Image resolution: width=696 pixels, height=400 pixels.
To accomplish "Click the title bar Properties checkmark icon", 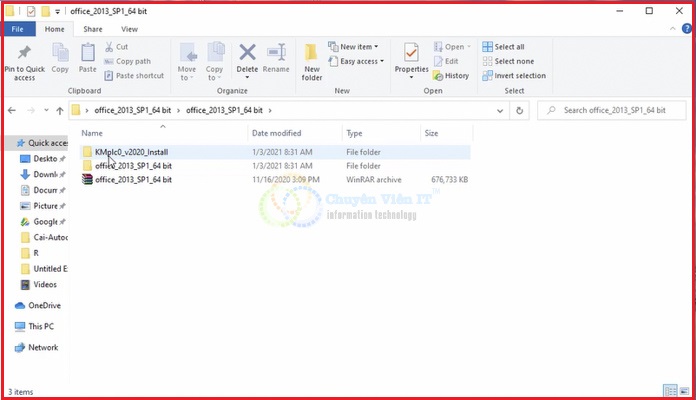I will click(31, 11).
